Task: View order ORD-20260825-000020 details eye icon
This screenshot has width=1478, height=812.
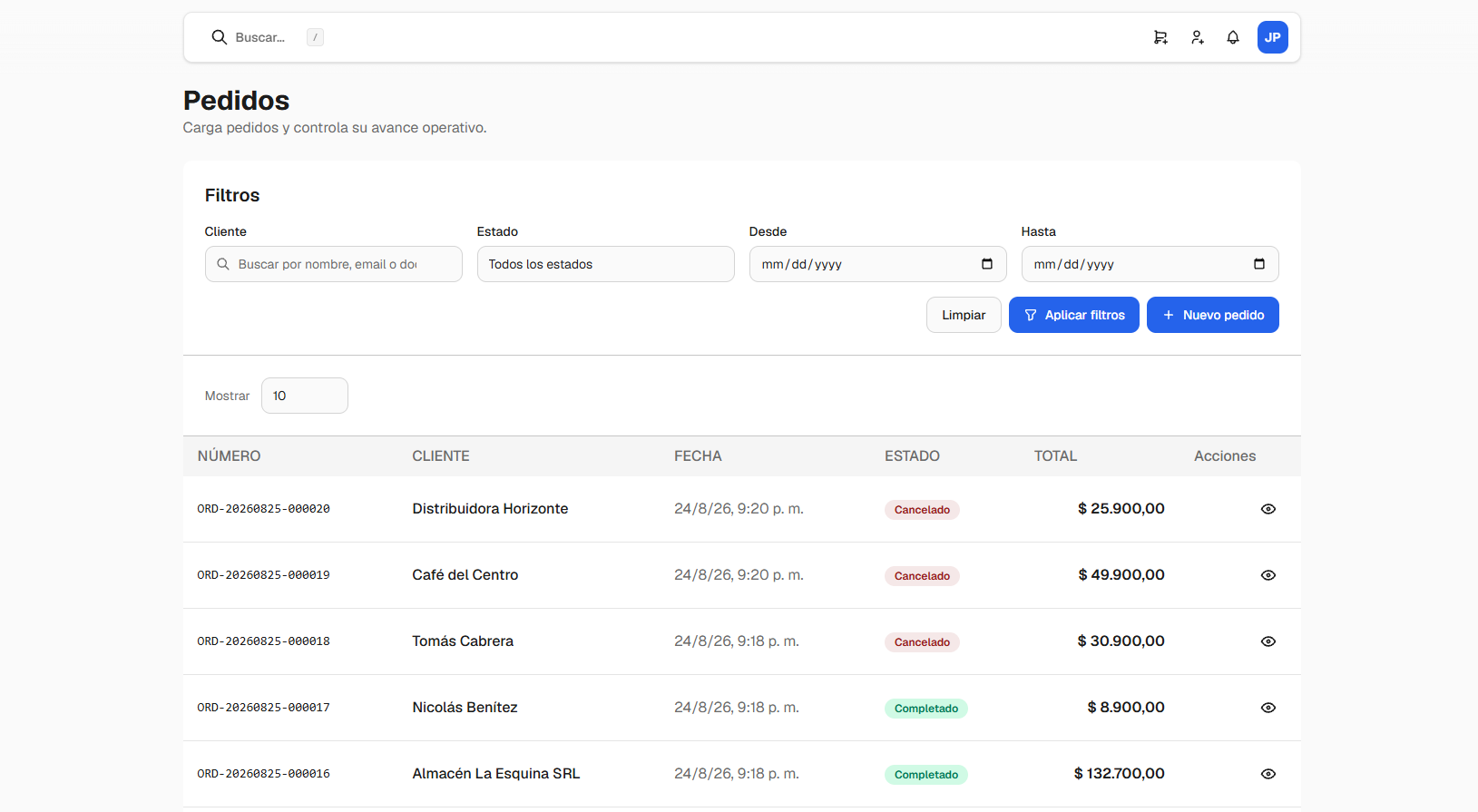Action: [1268, 509]
